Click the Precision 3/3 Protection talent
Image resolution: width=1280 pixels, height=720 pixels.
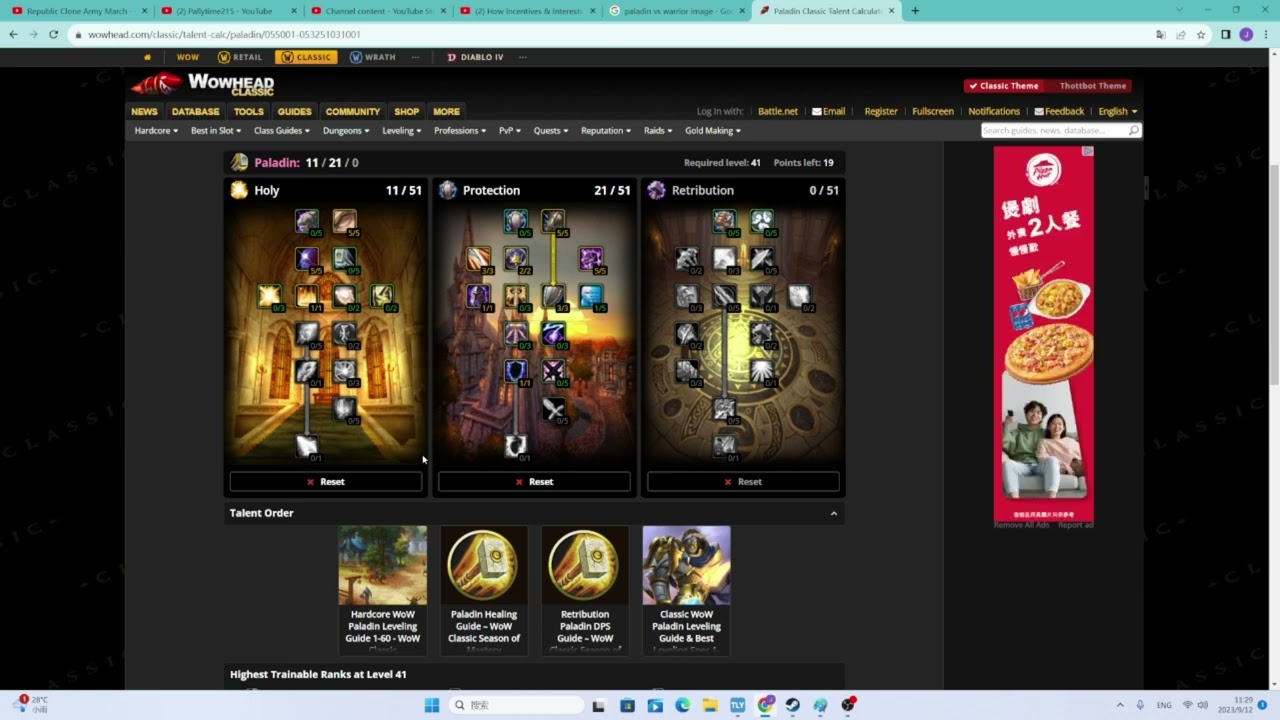tap(478, 259)
